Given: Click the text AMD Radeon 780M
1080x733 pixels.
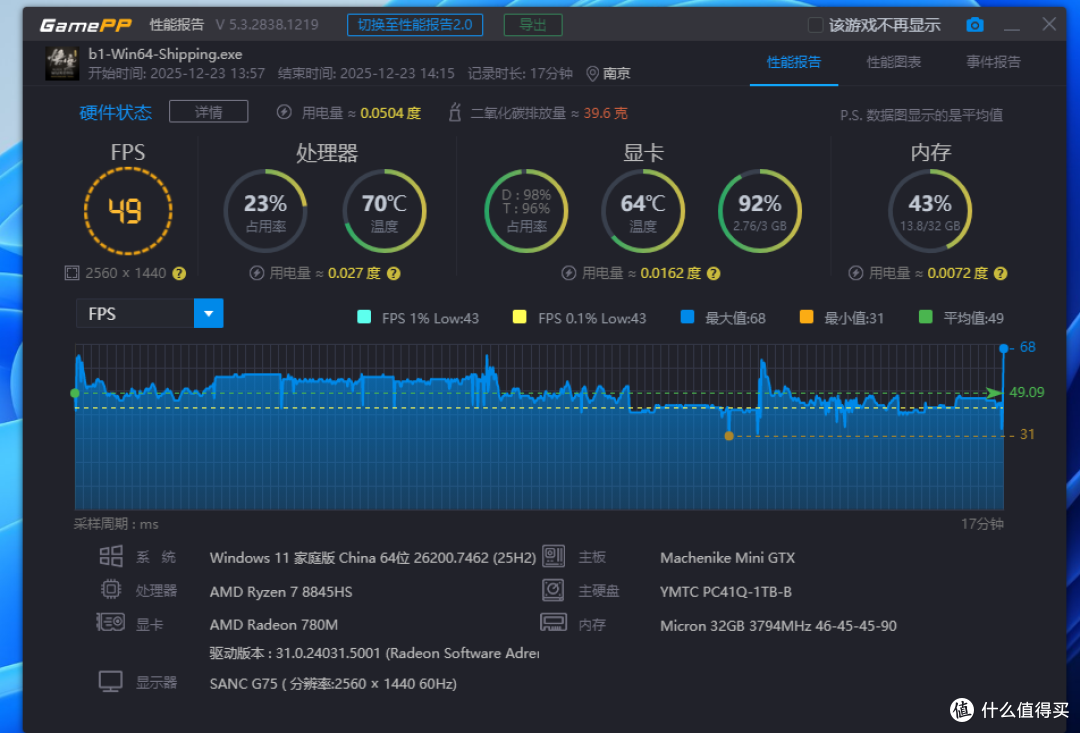Looking at the screenshot, I should pyautogui.click(x=273, y=625).
